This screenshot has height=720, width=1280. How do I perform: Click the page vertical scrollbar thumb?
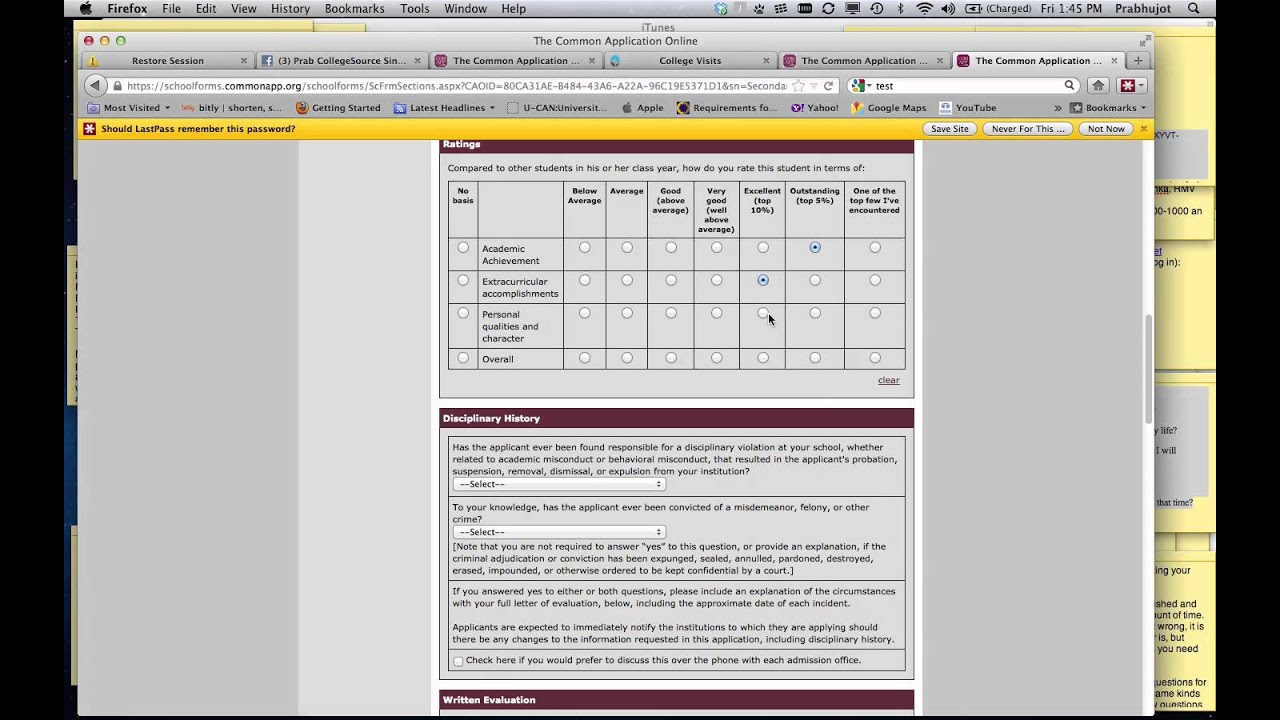pyautogui.click(x=1148, y=368)
